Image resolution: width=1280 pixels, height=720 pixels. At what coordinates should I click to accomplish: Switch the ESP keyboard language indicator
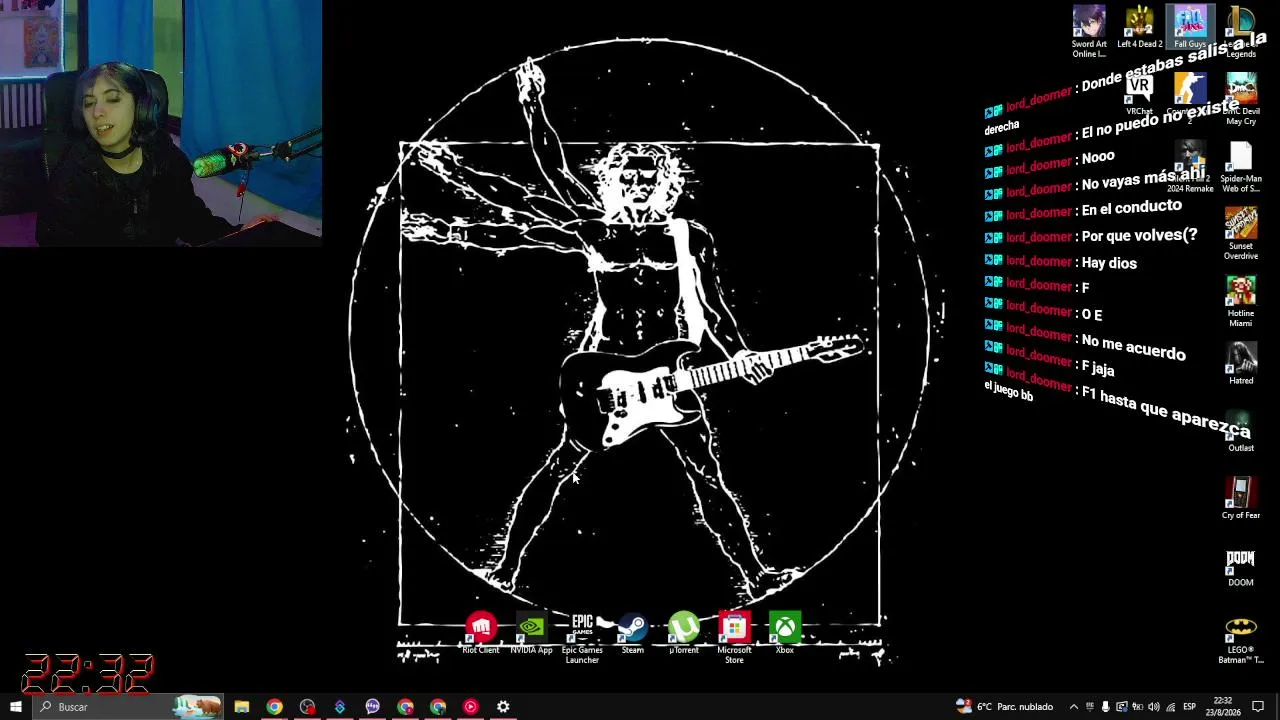pos(1190,707)
